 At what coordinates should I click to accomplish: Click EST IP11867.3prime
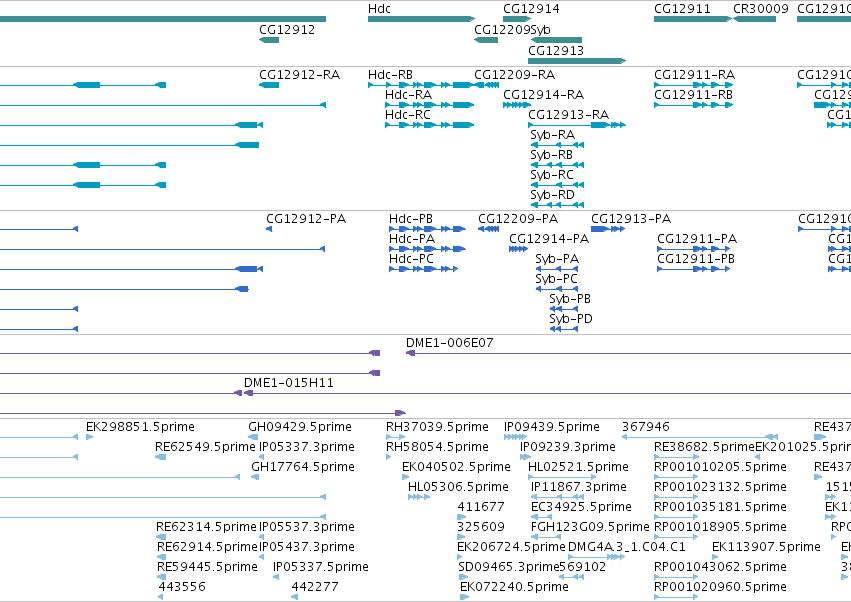pos(579,487)
